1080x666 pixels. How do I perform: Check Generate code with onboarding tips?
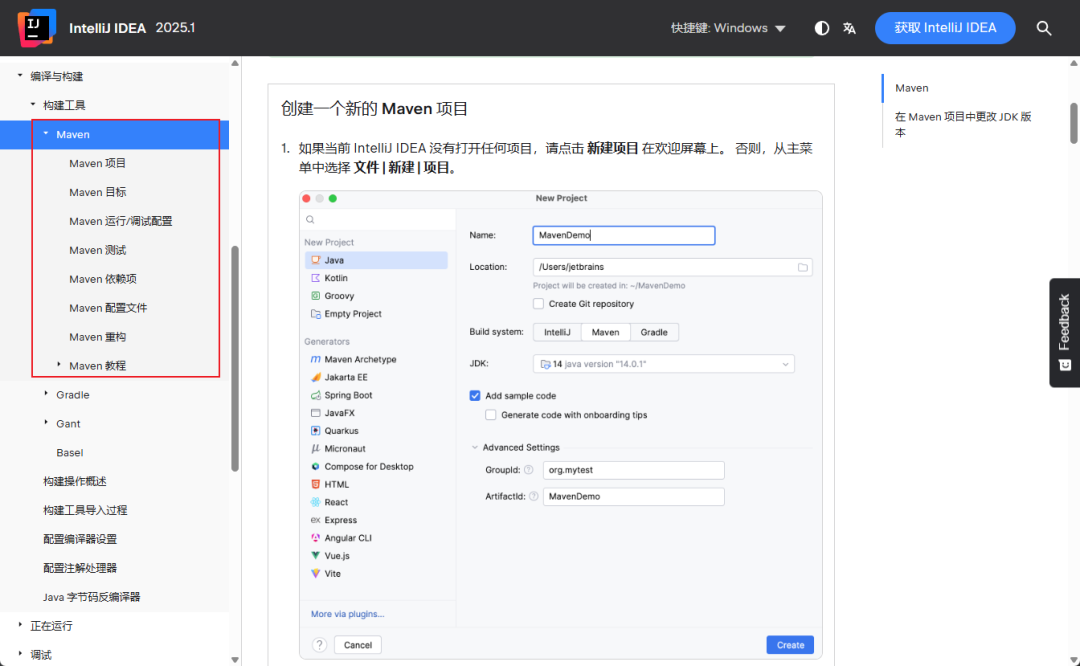(x=490, y=415)
